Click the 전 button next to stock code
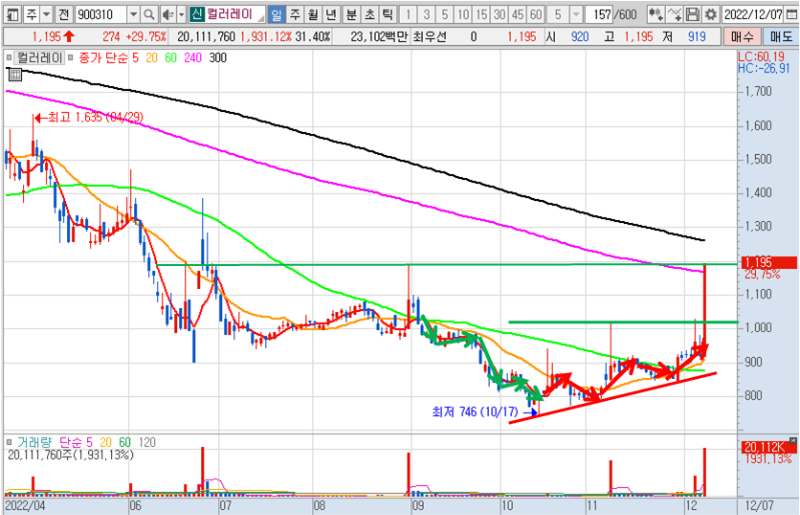Viewport: 800px width, 515px height. click(x=63, y=15)
